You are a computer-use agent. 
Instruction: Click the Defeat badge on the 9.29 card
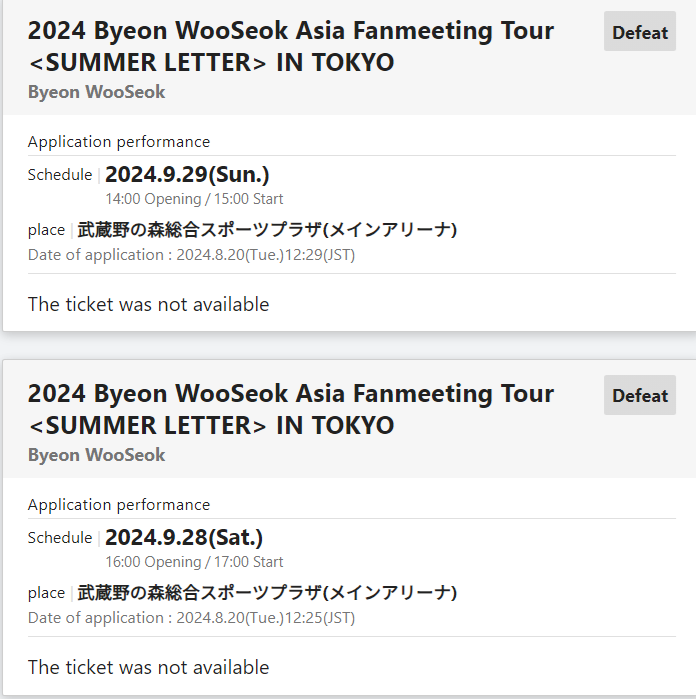click(x=640, y=32)
